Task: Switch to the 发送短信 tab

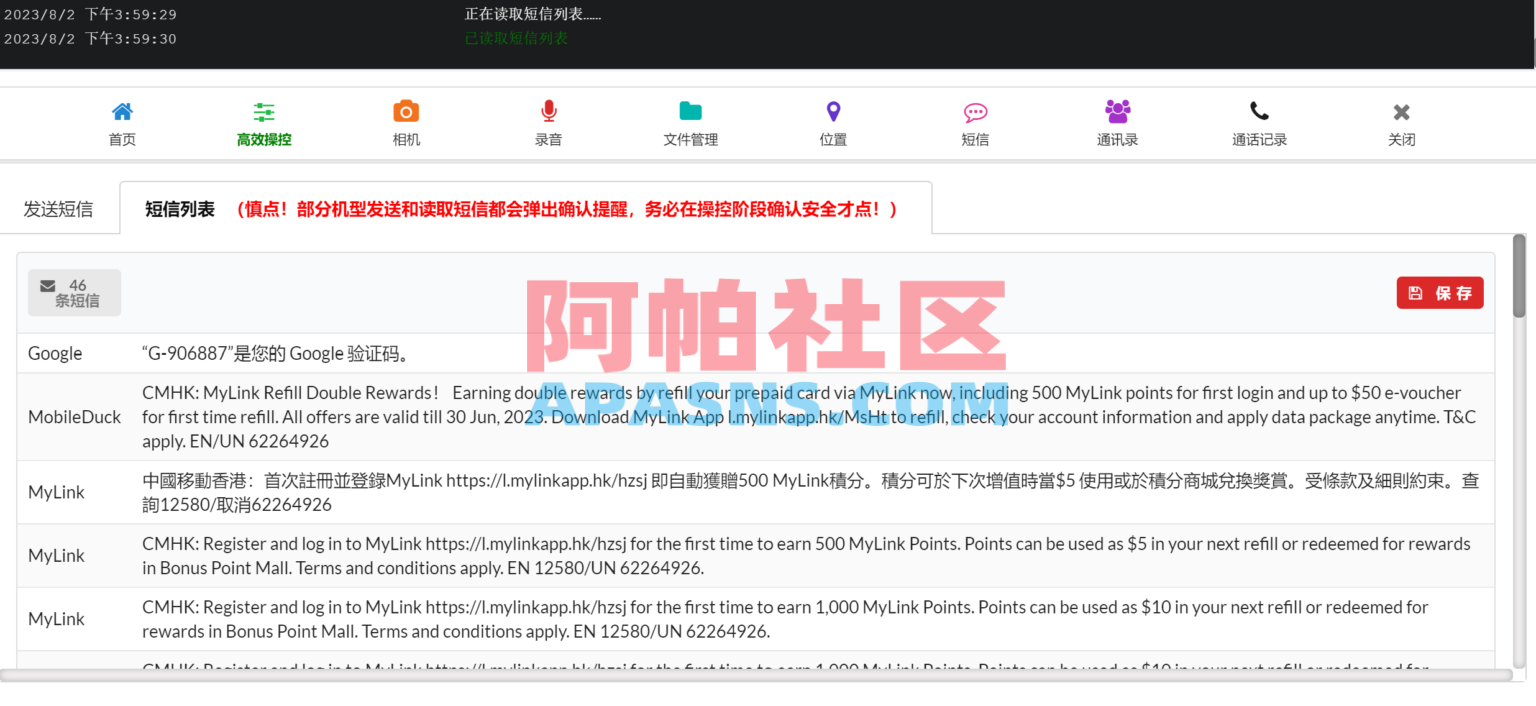Action: click(58, 207)
